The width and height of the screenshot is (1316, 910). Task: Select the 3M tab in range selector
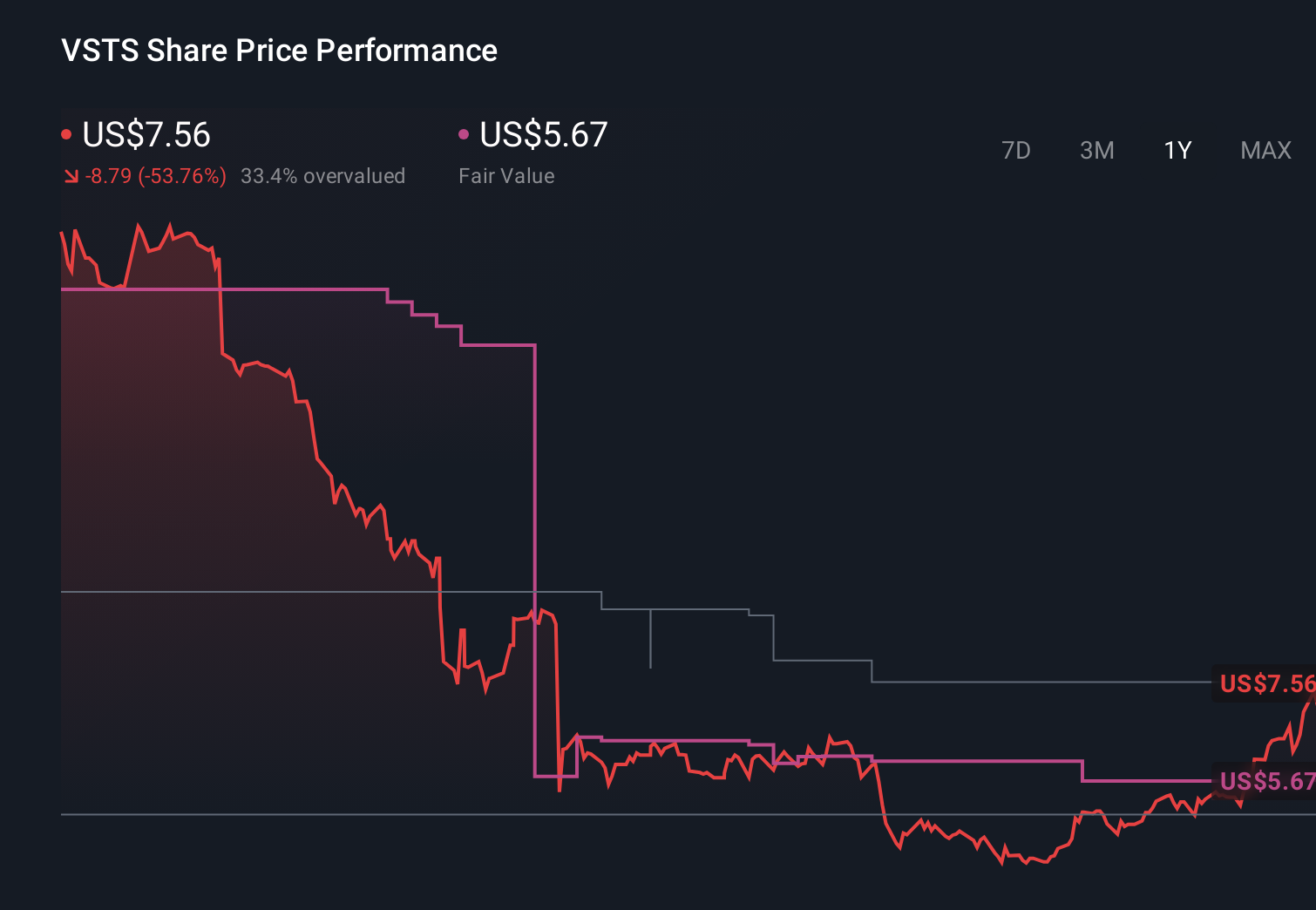pos(1096,150)
